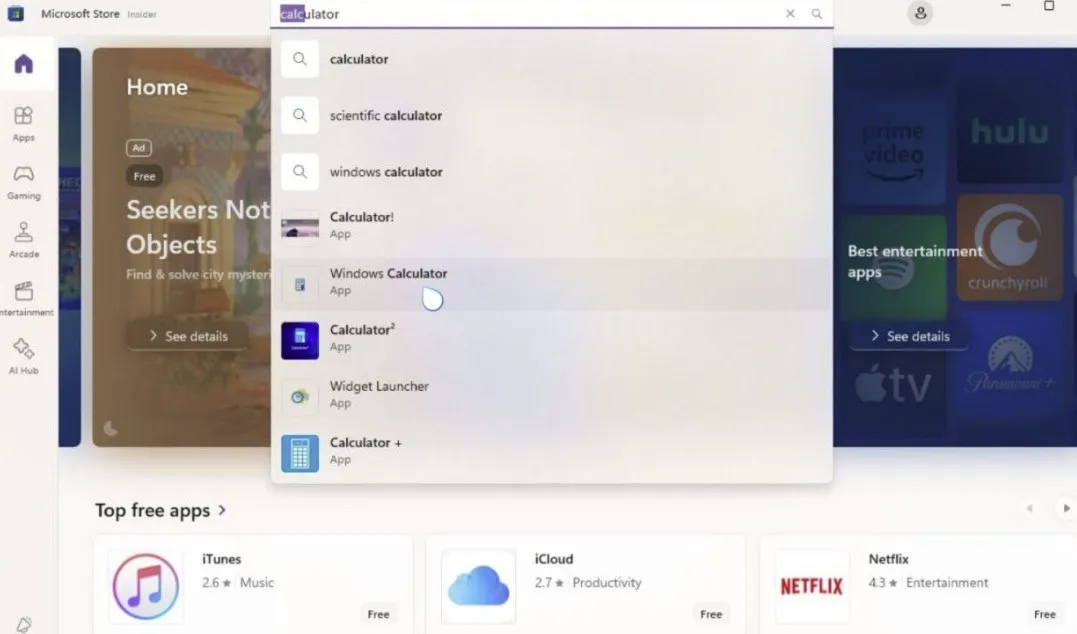Click See details on Seekers Notes banner
1077x634 pixels.
tap(188, 336)
